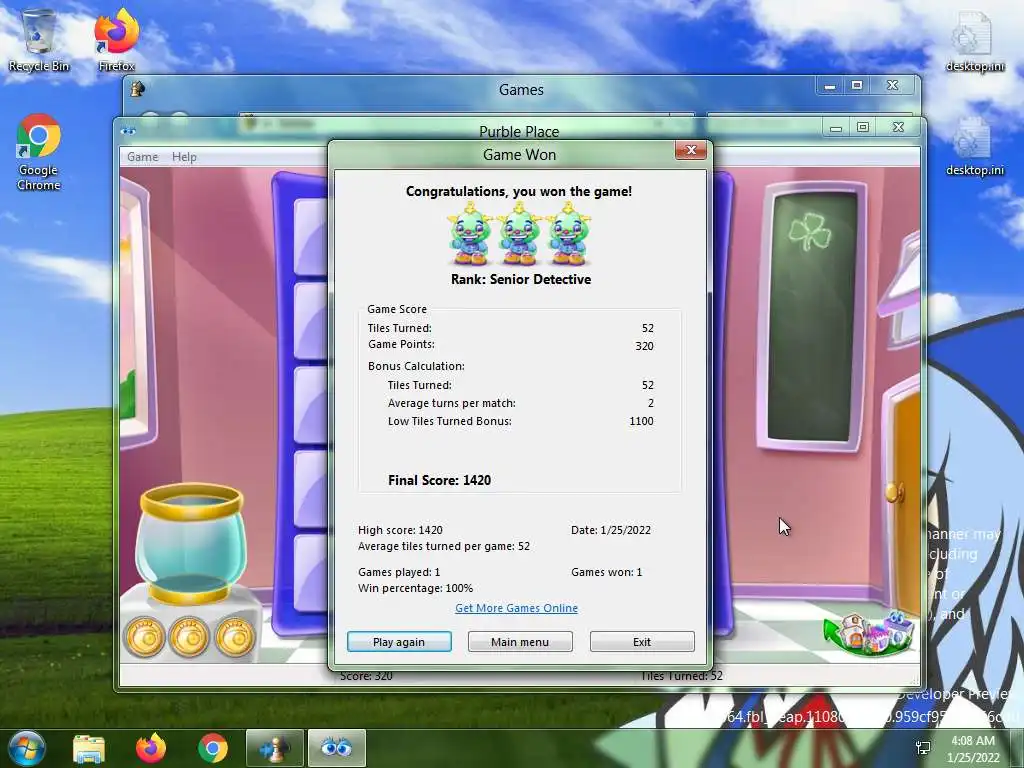Click the Games won: 1 text
The image size is (1024, 768).
click(607, 572)
